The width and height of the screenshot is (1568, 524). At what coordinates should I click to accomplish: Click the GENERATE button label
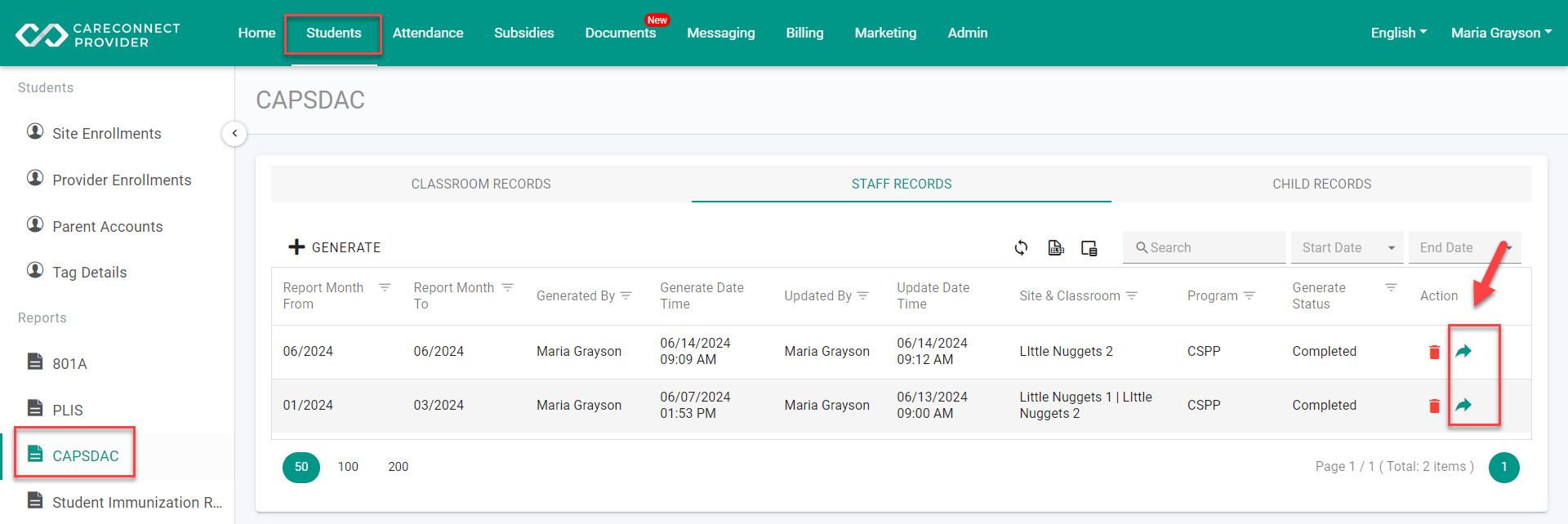346,247
